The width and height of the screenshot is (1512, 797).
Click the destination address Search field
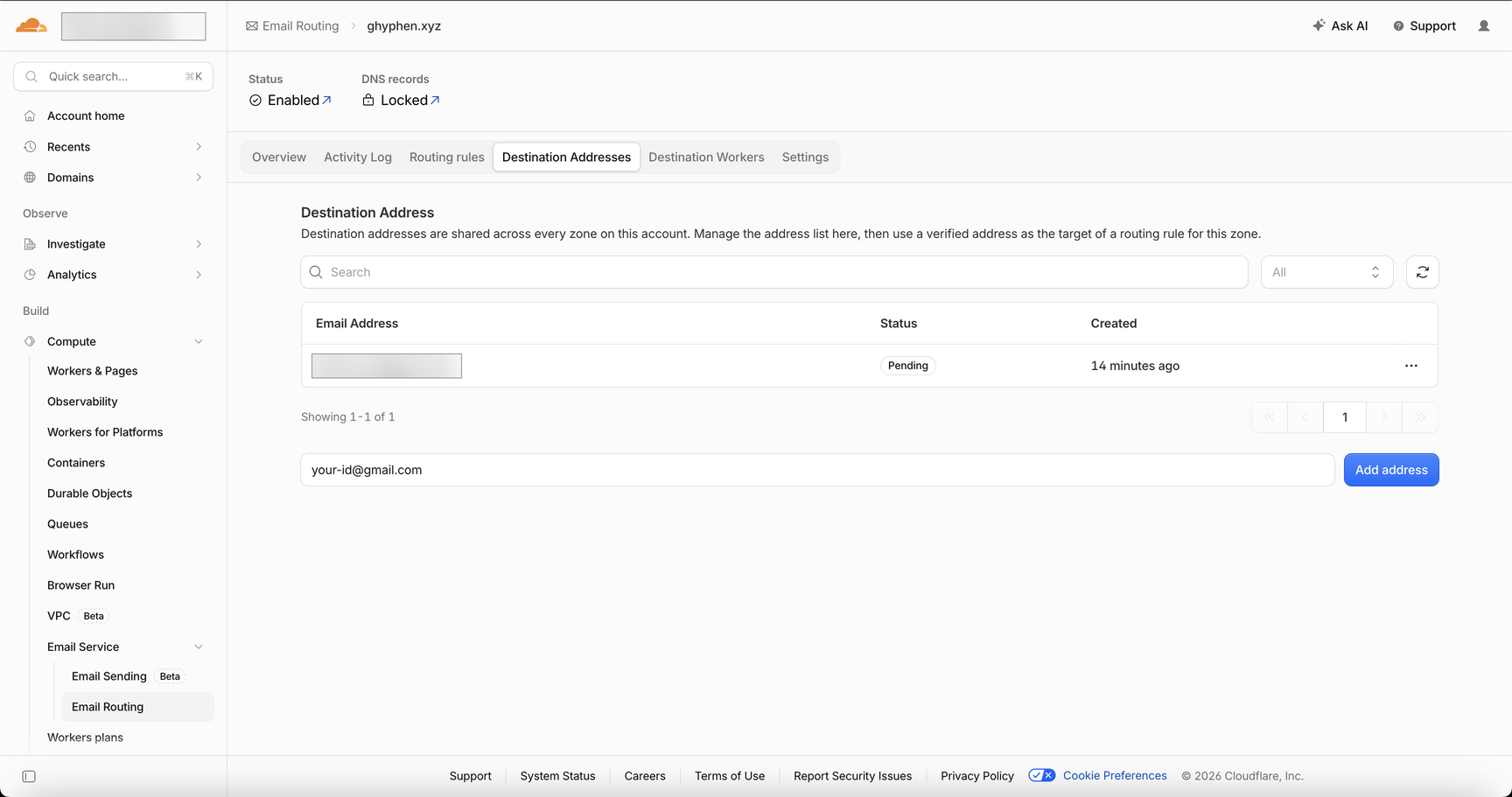pyautogui.click(x=774, y=272)
